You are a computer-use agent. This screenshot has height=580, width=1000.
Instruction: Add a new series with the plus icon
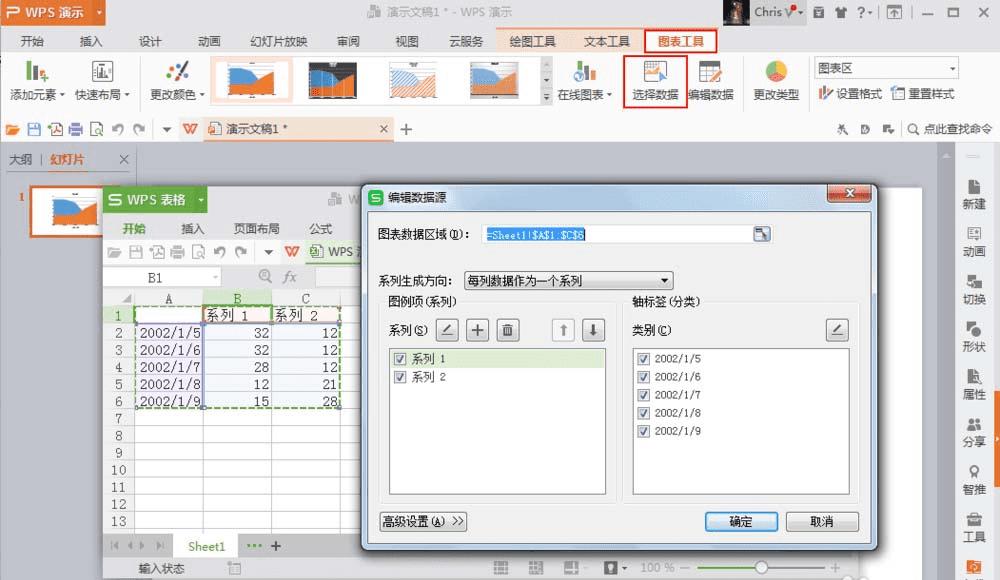[477, 330]
